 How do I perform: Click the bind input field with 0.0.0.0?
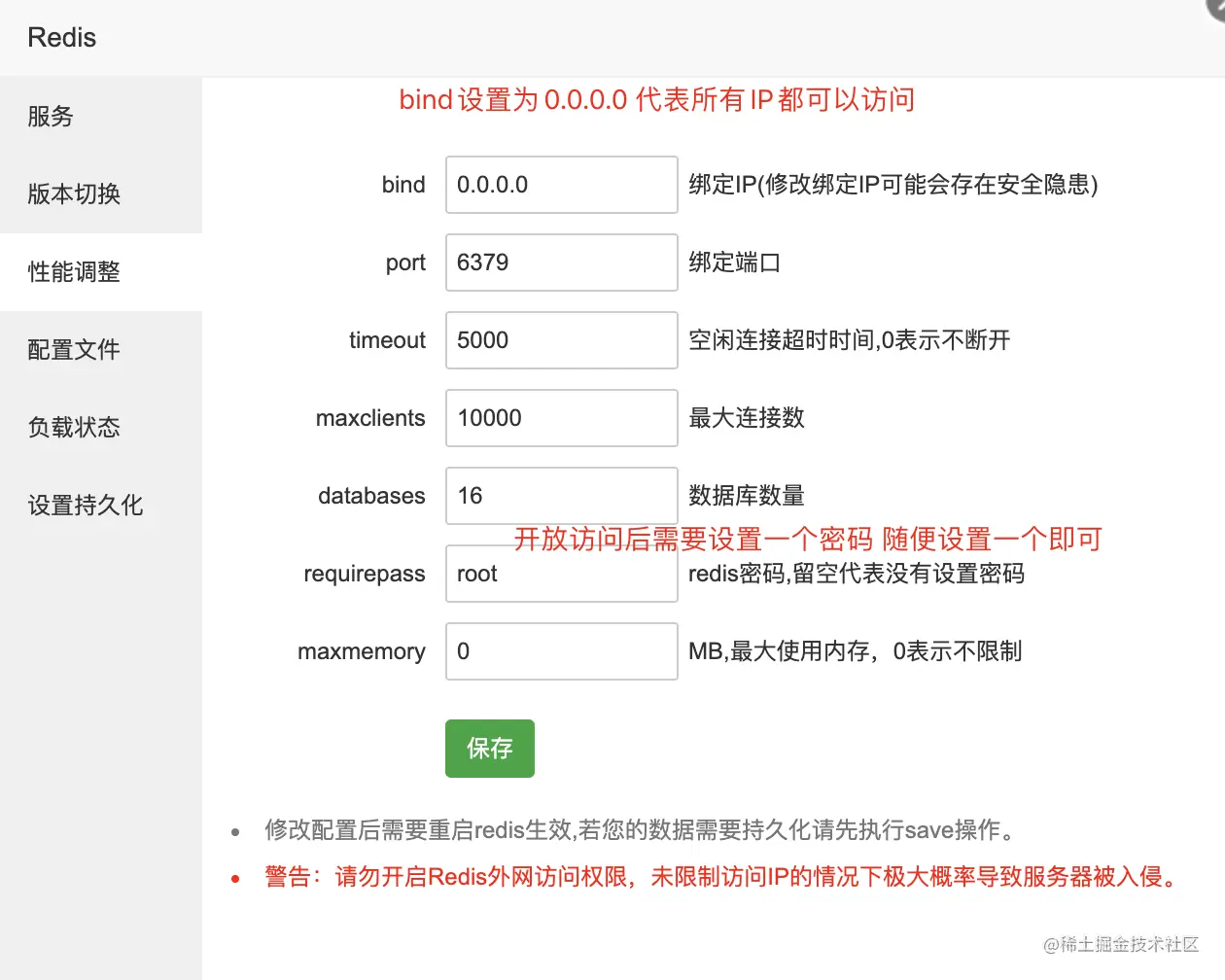(x=562, y=185)
